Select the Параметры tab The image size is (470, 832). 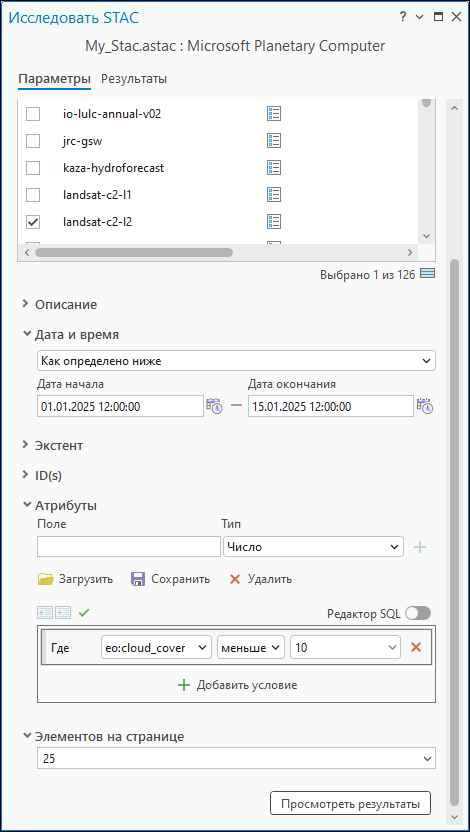pos(55,79)
